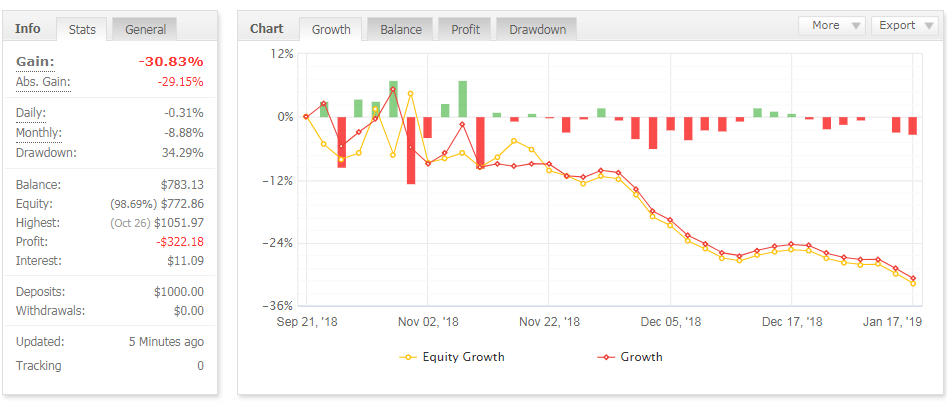Click the Drawdown stat label
Image resolution: width=947 pixels, height=404 pixels.
46,153
